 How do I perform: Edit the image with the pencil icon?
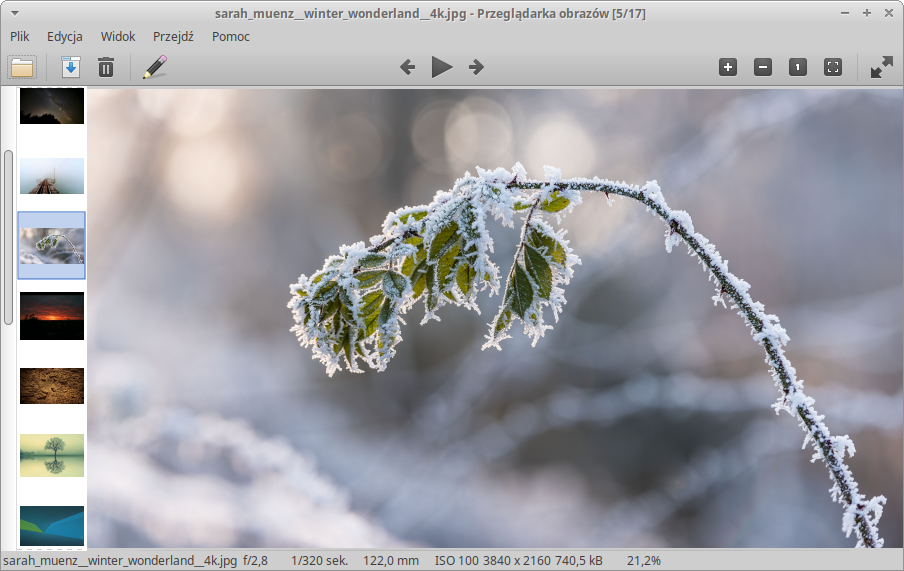[x=155, y=67]
